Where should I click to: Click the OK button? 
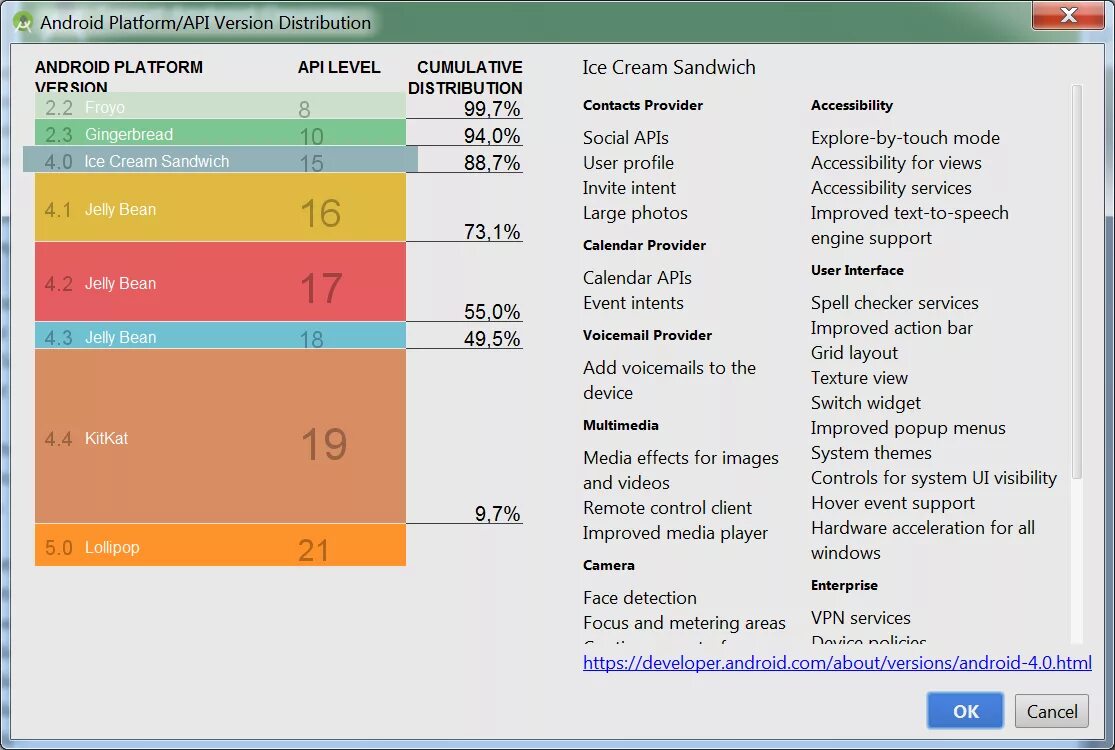pos(965,711)
